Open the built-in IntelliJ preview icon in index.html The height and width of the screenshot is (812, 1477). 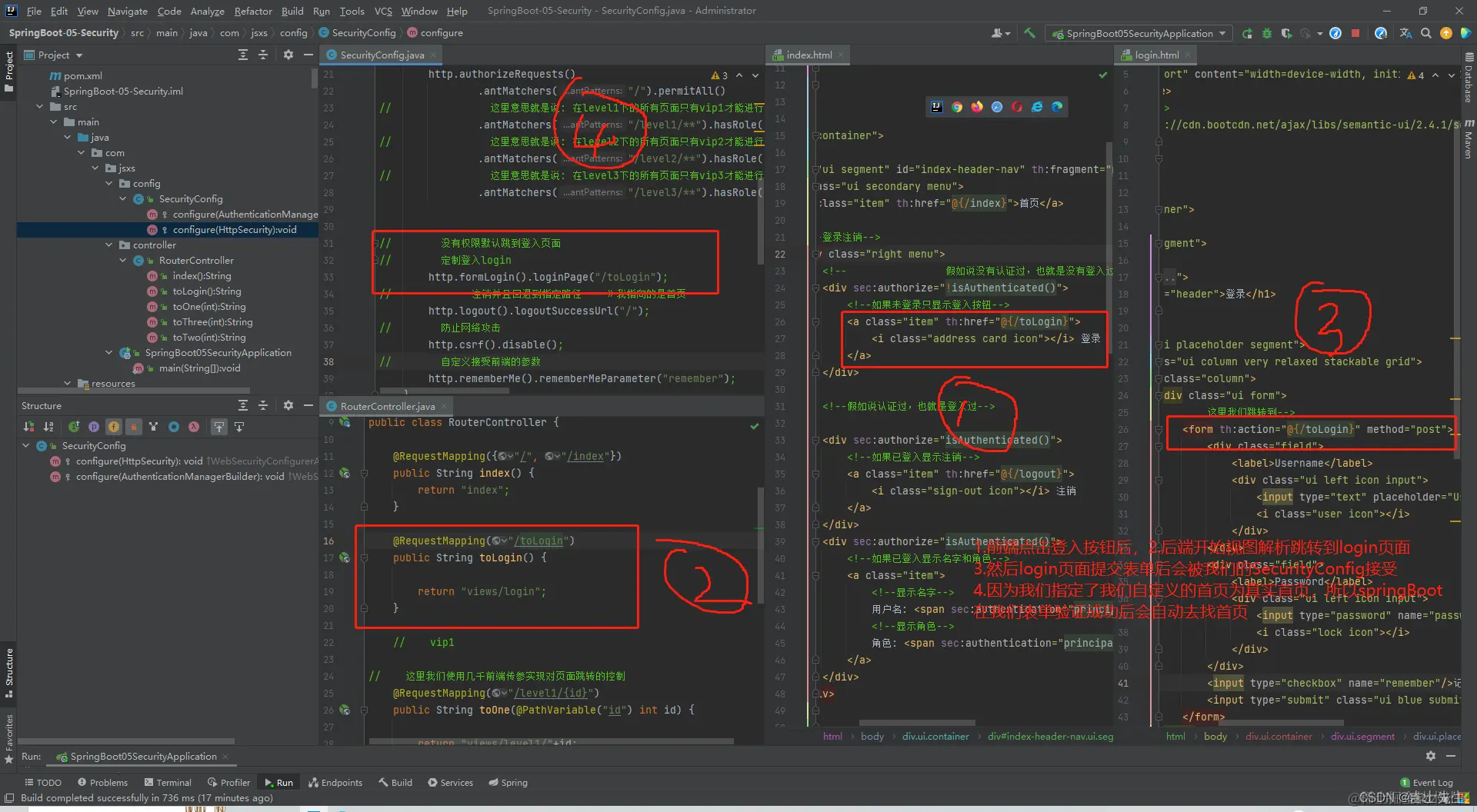937,107
